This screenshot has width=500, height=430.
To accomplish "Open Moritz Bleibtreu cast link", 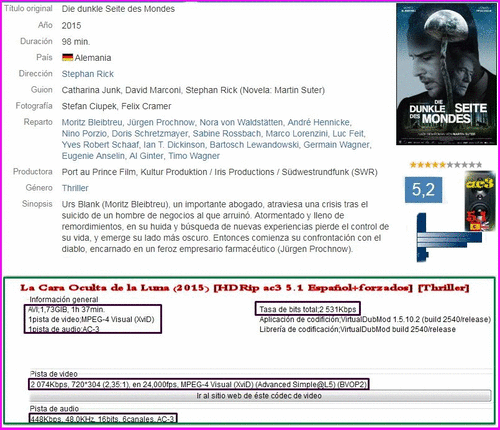I will [92, 122].
